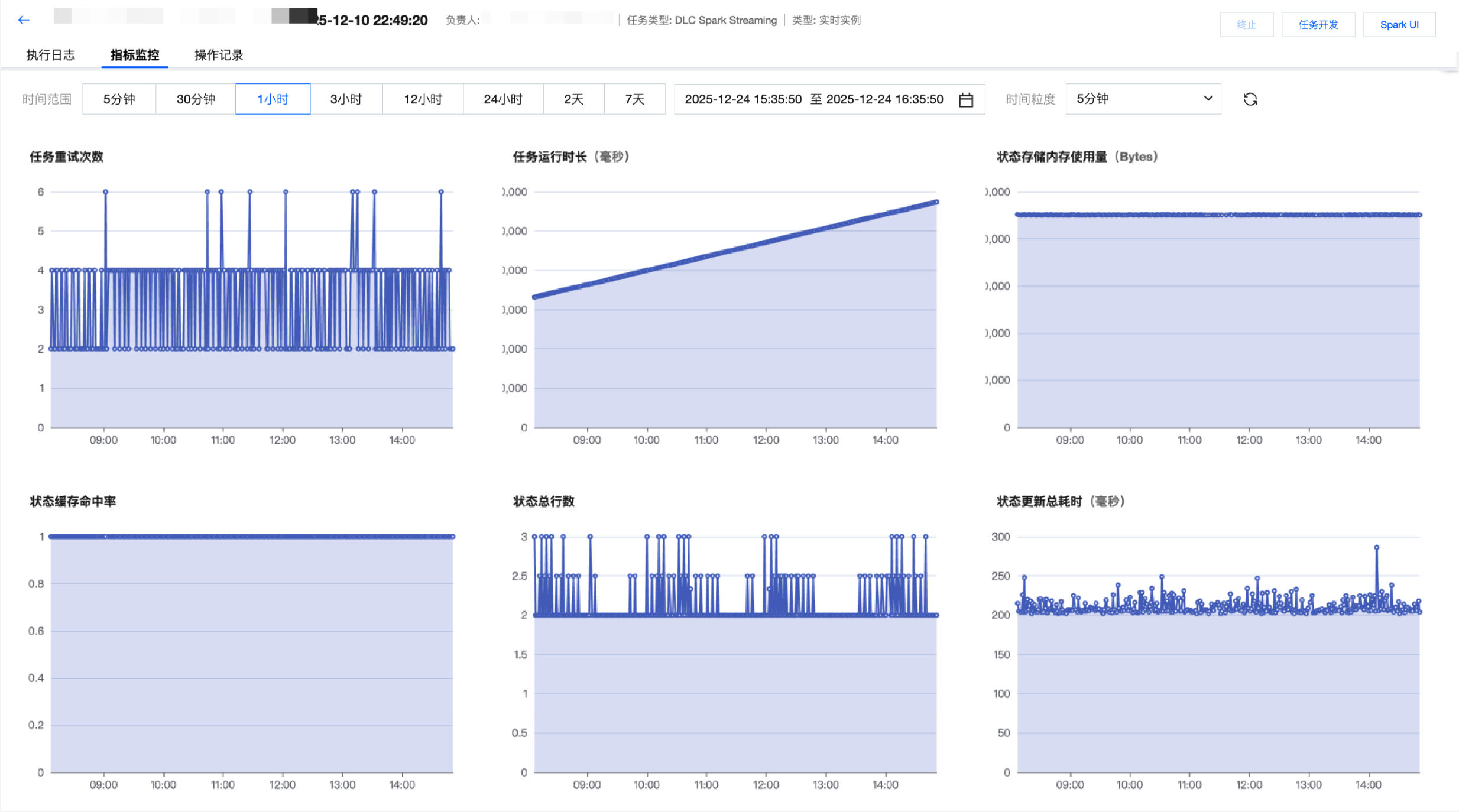
Task: Open the Spark UI link button
Action: click(x=1399, y=25)
